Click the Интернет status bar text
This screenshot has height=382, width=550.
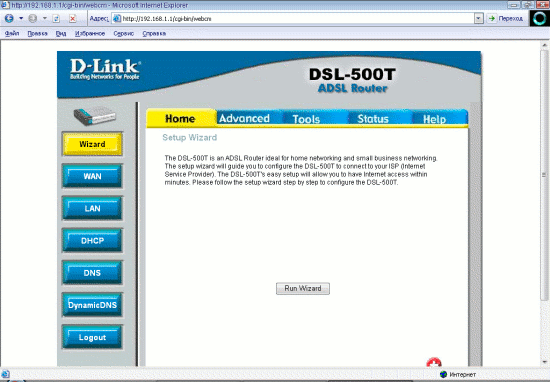pyautogui.click(x=462, y=375)
